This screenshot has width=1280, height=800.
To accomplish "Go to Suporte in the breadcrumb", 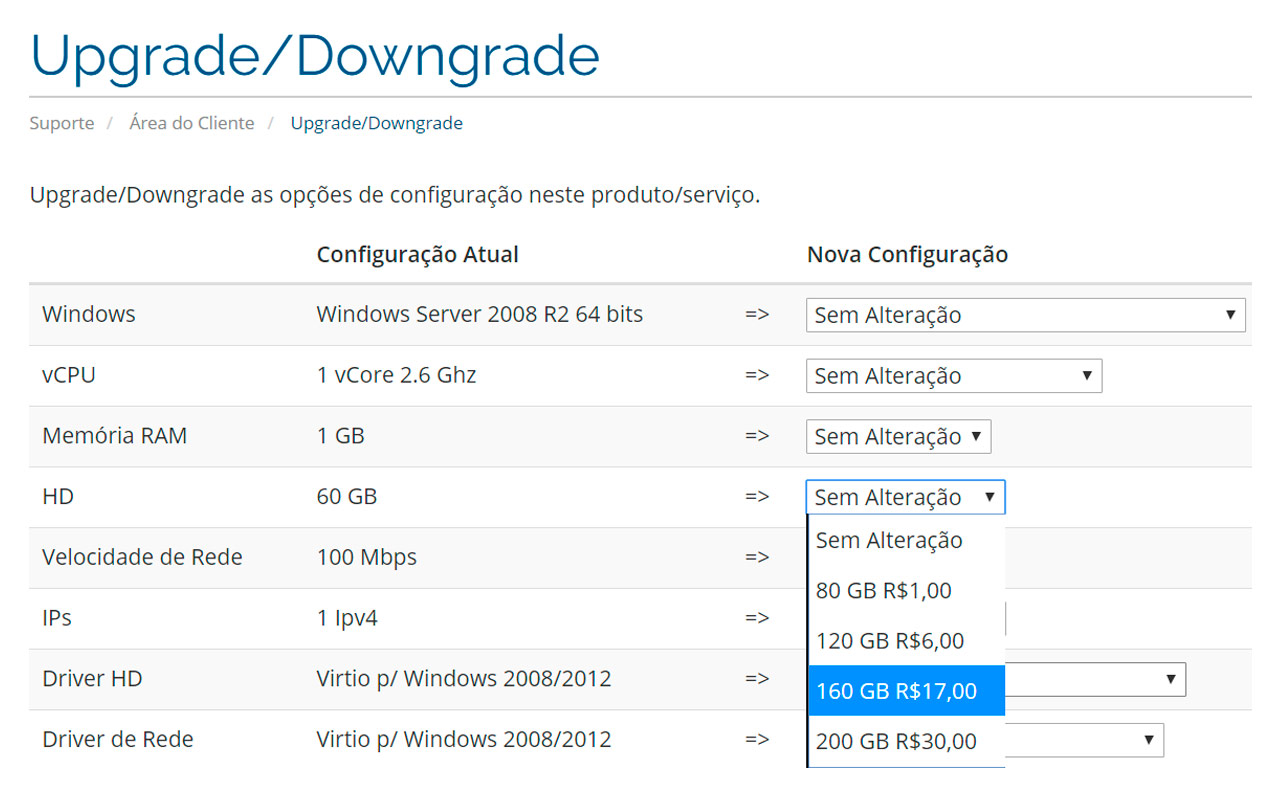I will coord(62,123).
